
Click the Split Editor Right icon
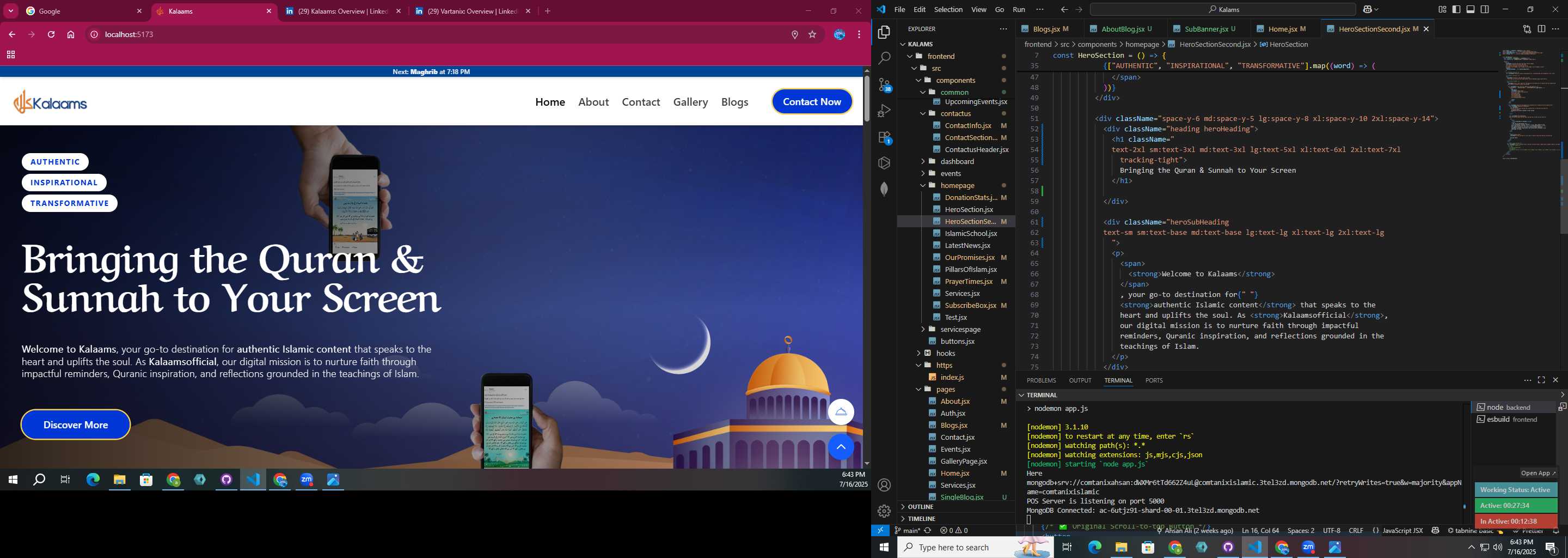click(1541, 29)
